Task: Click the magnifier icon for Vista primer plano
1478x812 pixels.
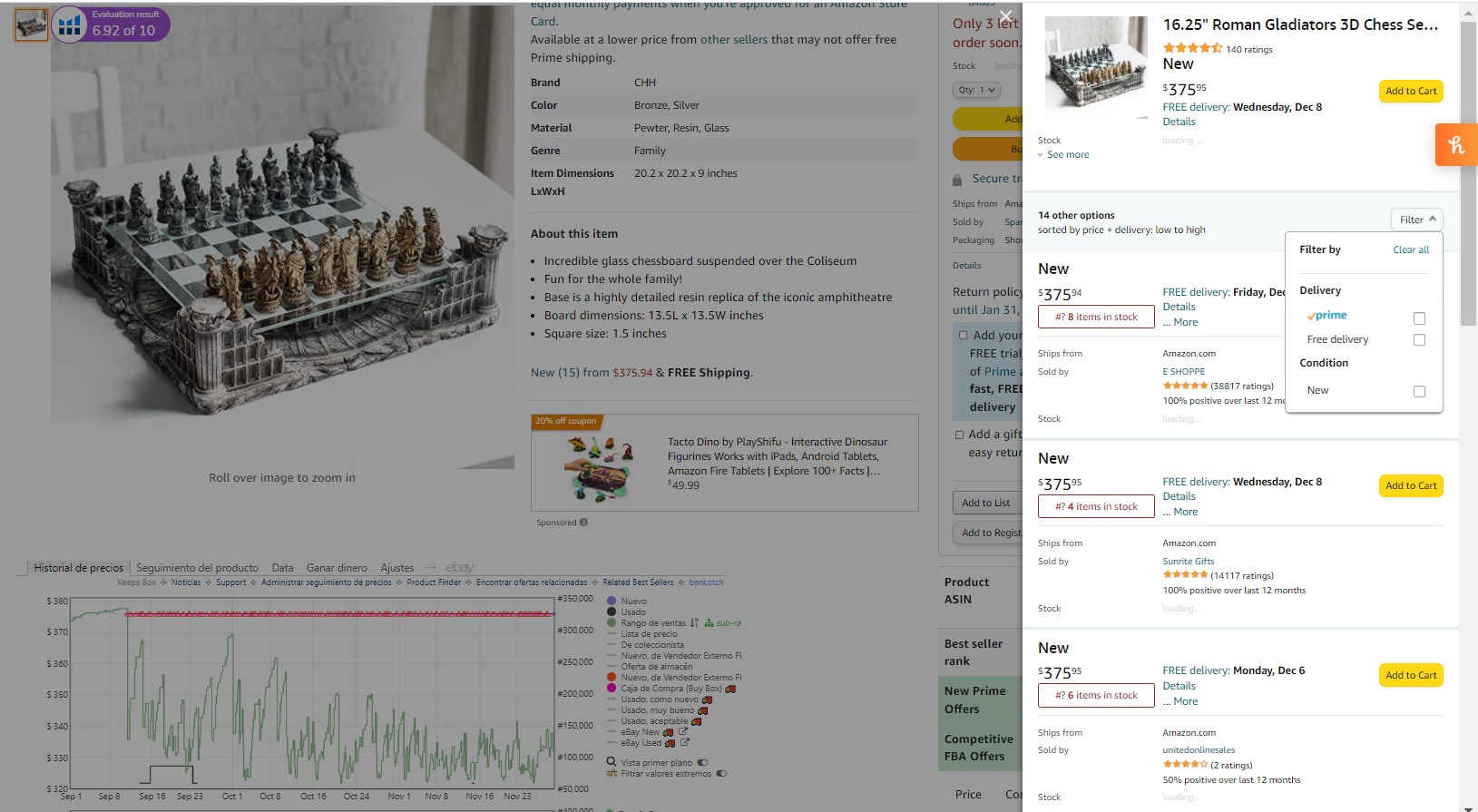Action: click(612, 763)
